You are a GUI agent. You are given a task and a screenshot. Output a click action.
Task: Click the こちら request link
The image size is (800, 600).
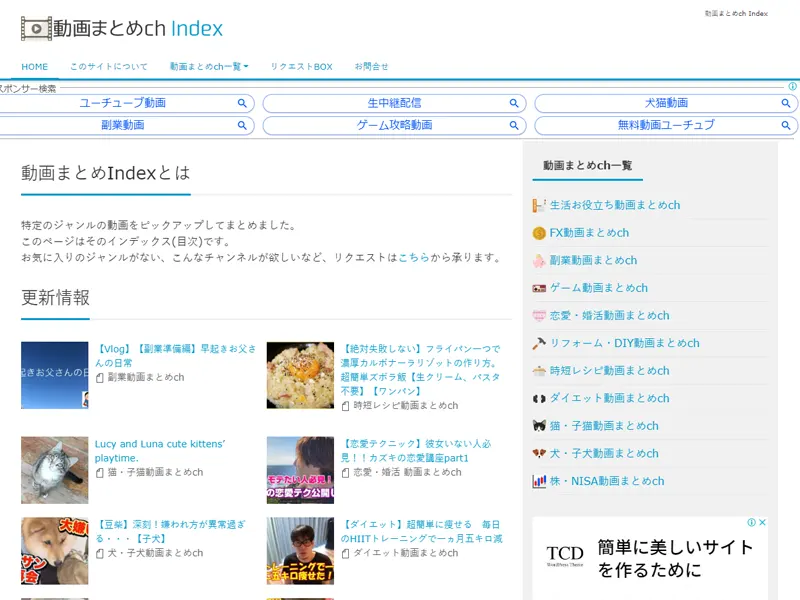[x=414, y=258]
